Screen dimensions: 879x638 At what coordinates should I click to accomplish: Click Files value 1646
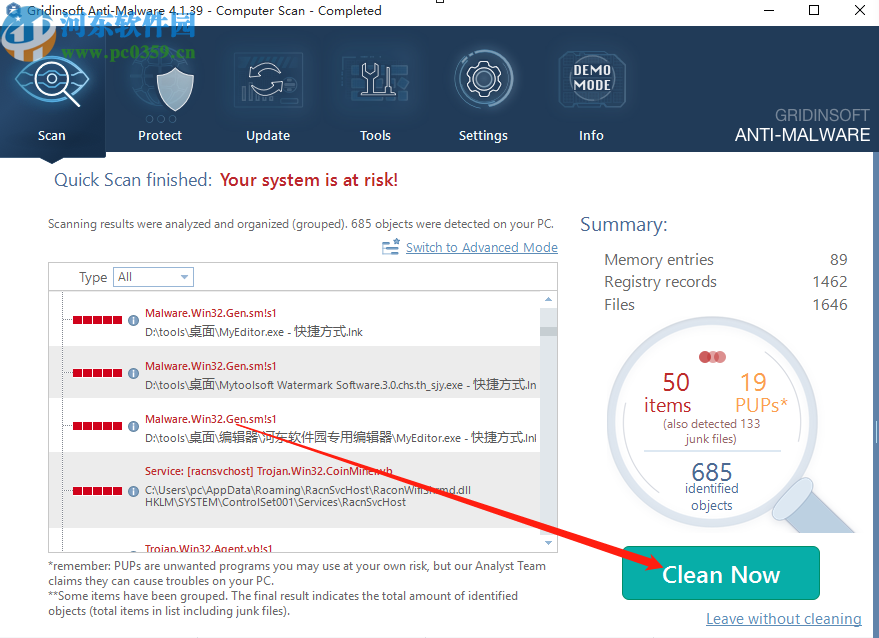pyautogui.click(x=830, y=304)
